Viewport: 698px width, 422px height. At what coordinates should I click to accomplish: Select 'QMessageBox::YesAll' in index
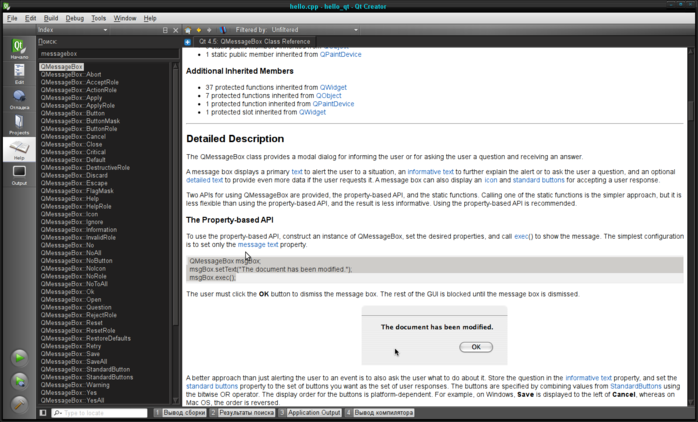tap(72, 400)
